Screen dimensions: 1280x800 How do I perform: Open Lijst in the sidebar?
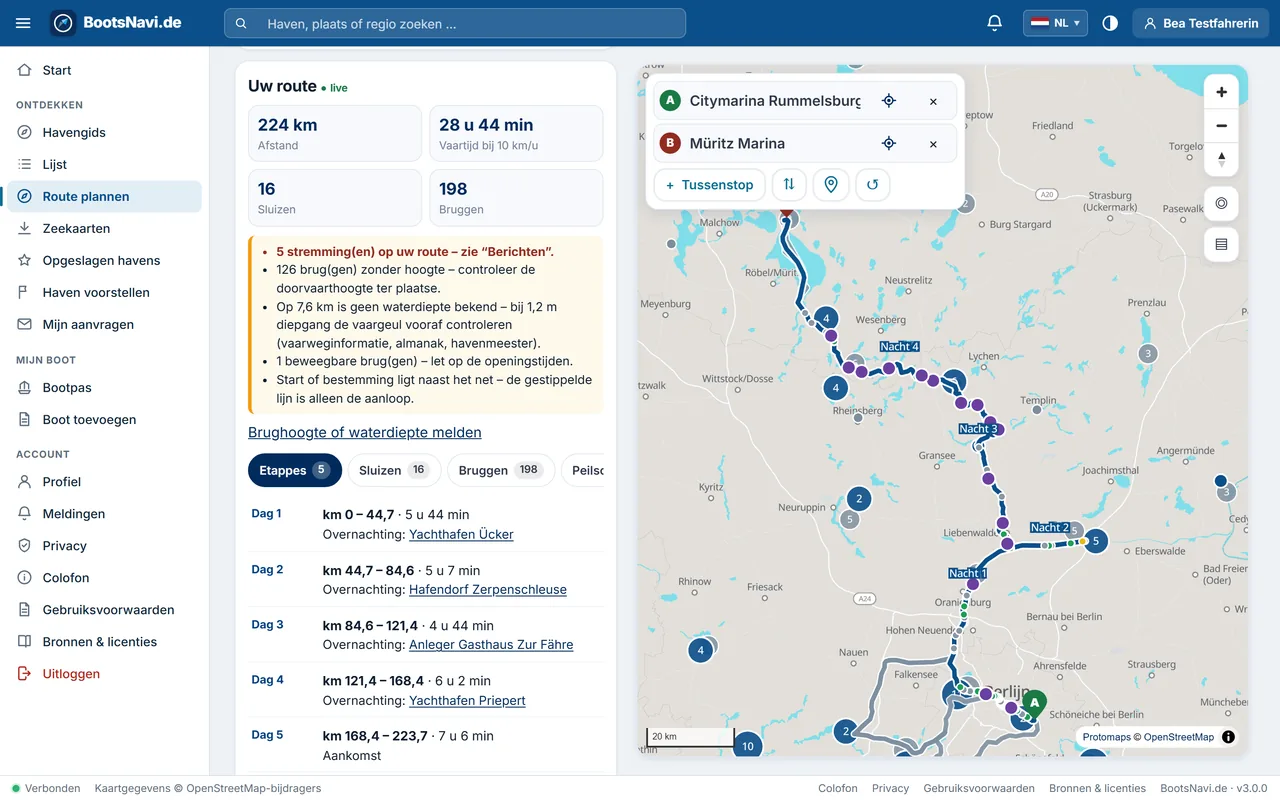pos(104,164)
